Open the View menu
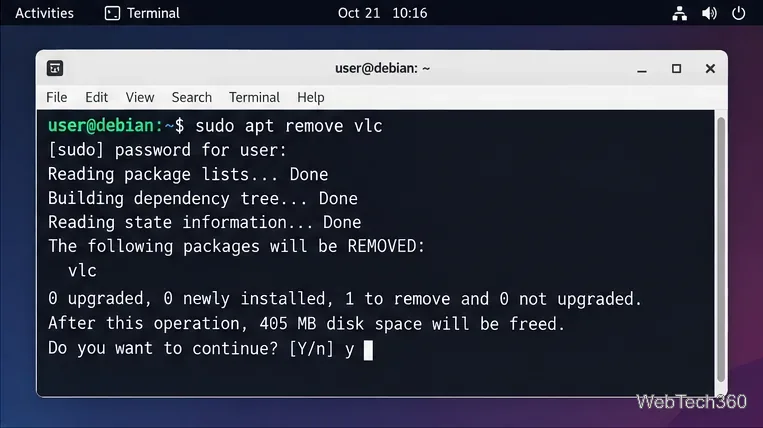This screenshot has width=763, height=428. coord(140,97)
